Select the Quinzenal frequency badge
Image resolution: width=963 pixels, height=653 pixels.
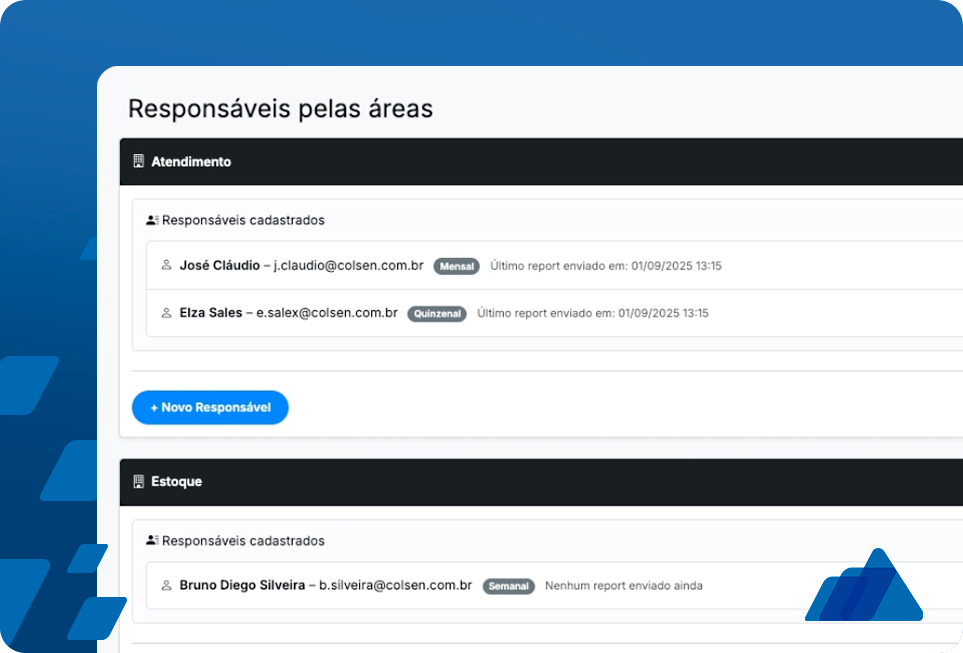(x=437, y=314)
